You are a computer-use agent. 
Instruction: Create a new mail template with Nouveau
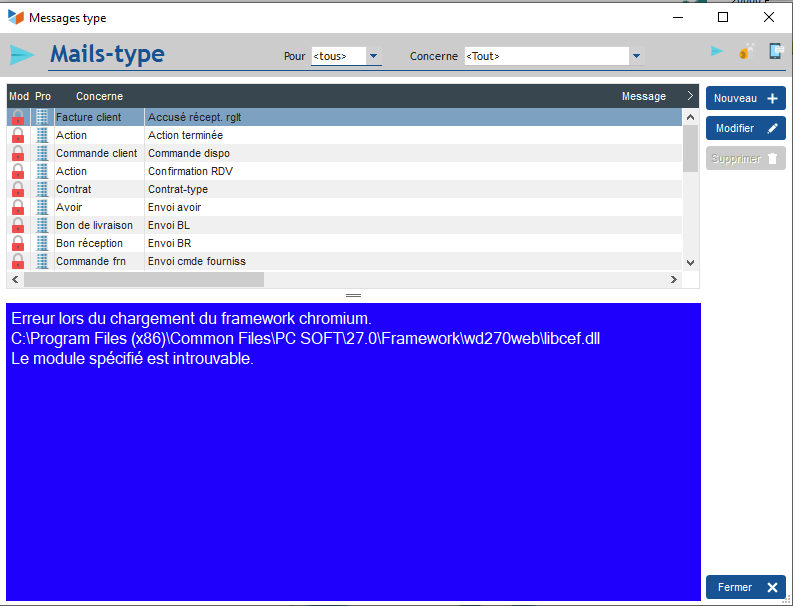(x=745, y=98)
